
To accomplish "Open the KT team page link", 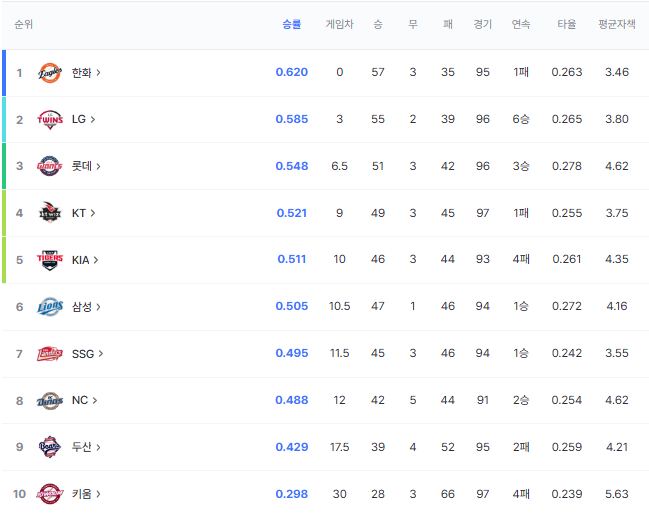I will click(x=83, y=213).
